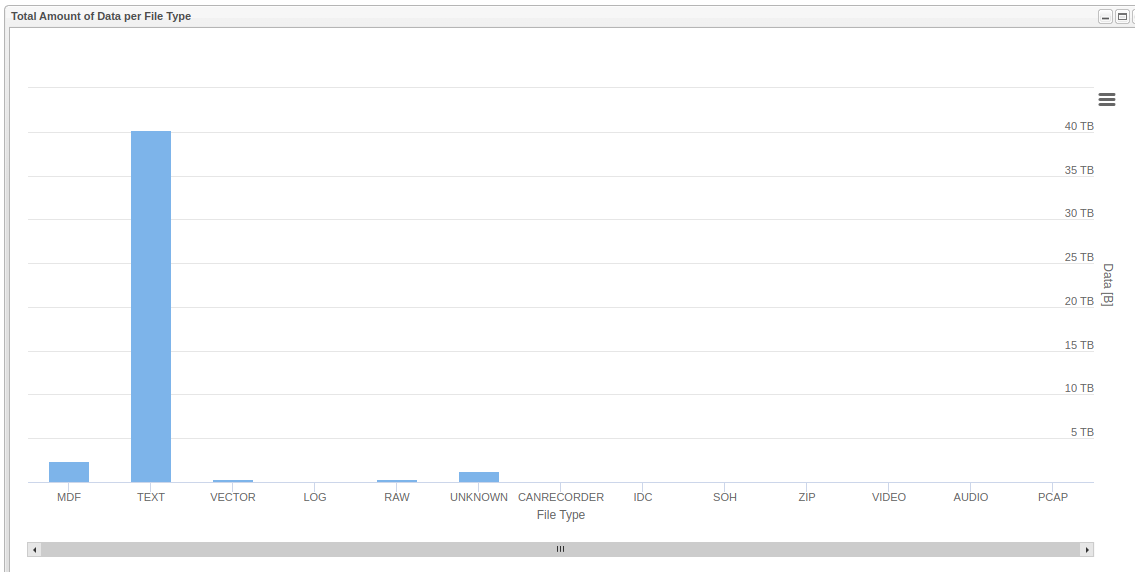The width and height of the screenshot is (1135, 572).
Task: Minimize the Total Amount of Data panel
Action: click(x=1105, y=17)
